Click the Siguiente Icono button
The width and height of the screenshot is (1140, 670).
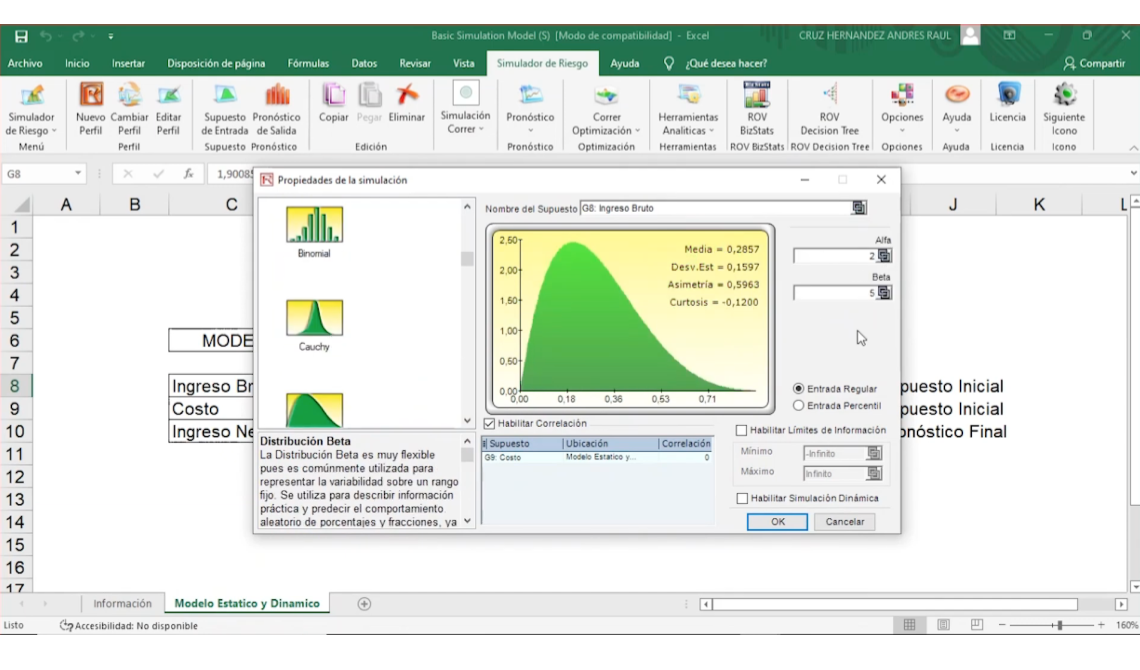click(x=1064, y=95)
